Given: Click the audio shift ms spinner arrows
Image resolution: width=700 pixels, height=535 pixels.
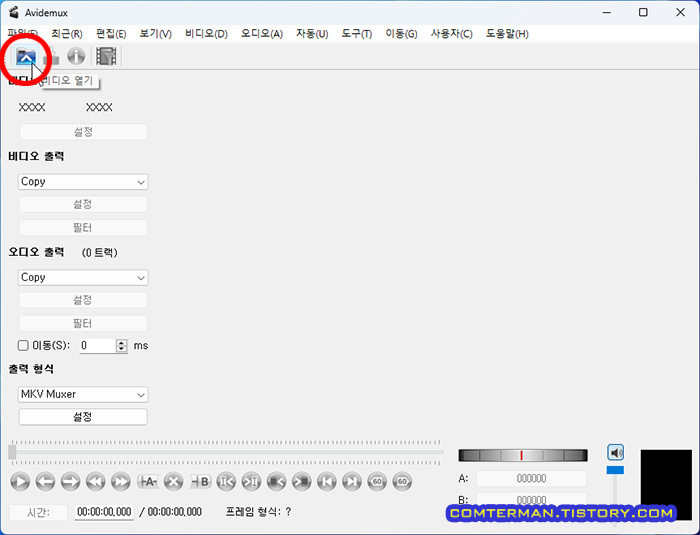Looking at the screenshot, I should click(121, 346).
